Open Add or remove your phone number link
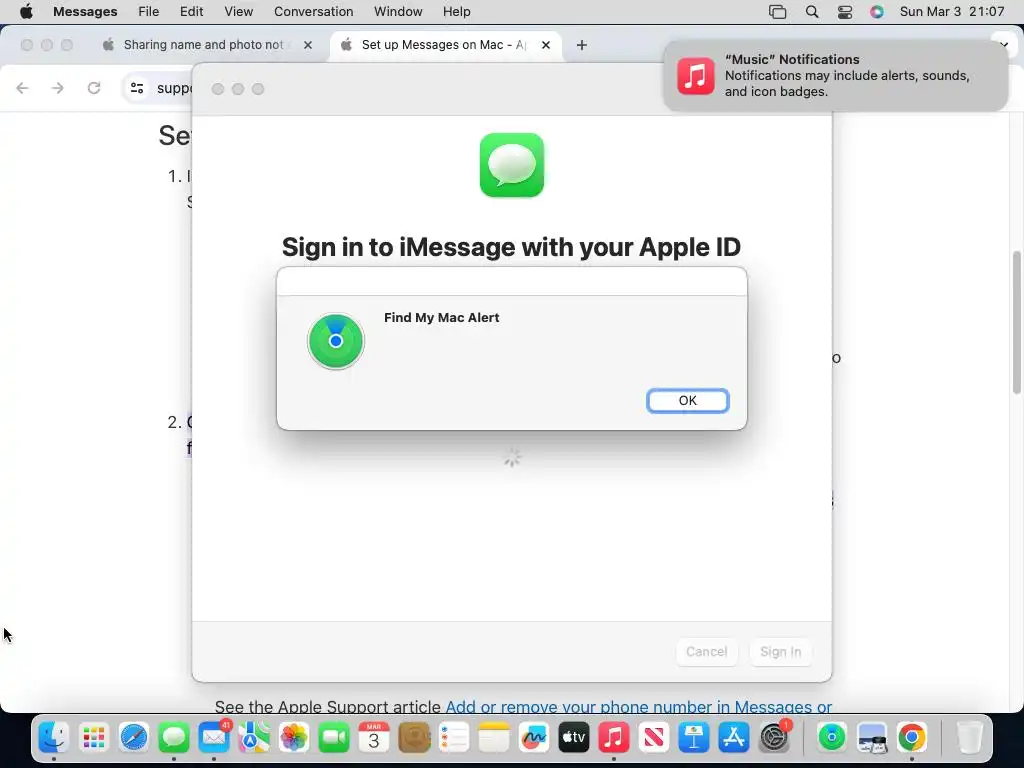The width and height of the screenshot is (1024, 768). (638, 707)
